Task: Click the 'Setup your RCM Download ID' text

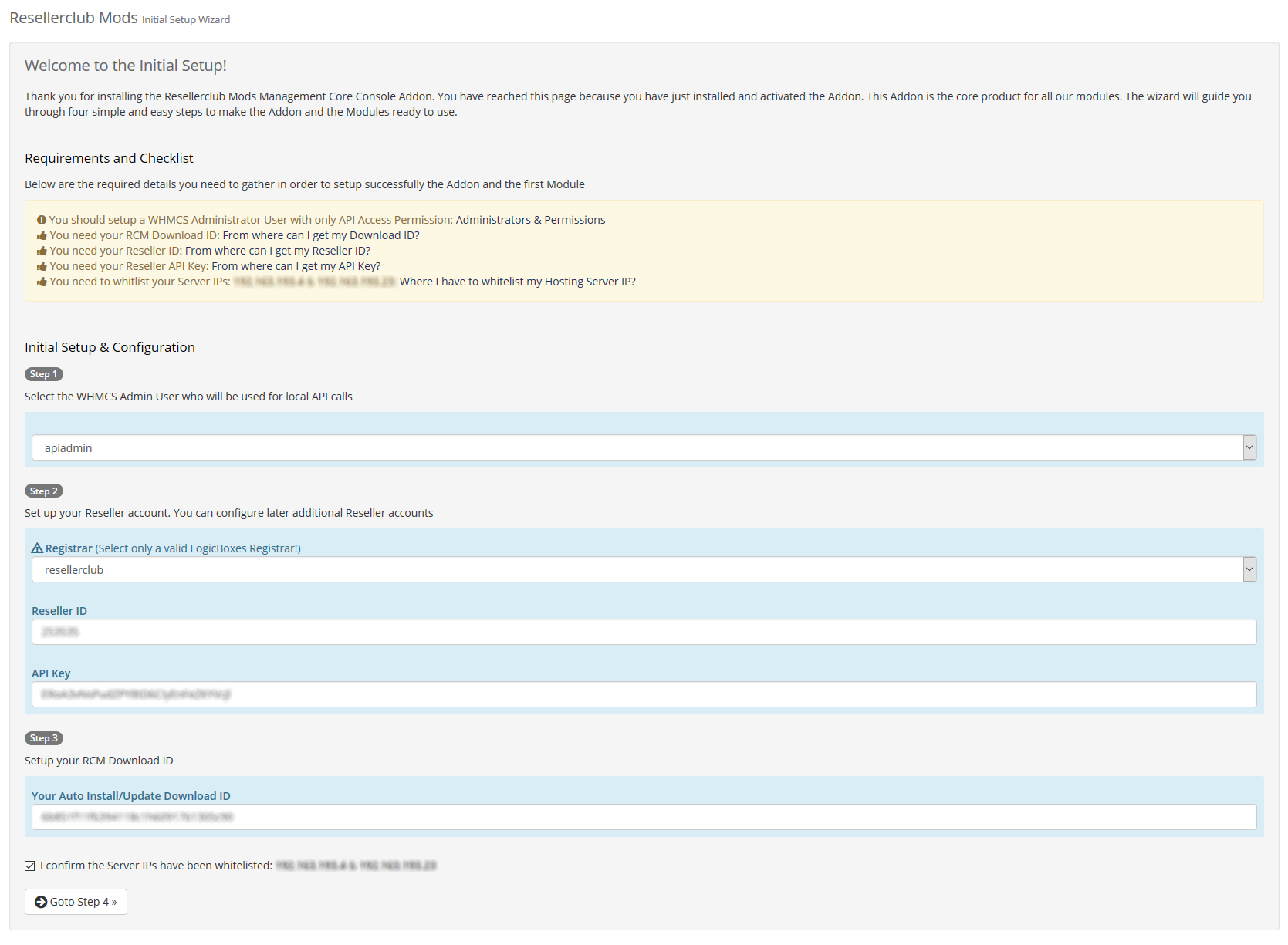Action: [99, 761]
